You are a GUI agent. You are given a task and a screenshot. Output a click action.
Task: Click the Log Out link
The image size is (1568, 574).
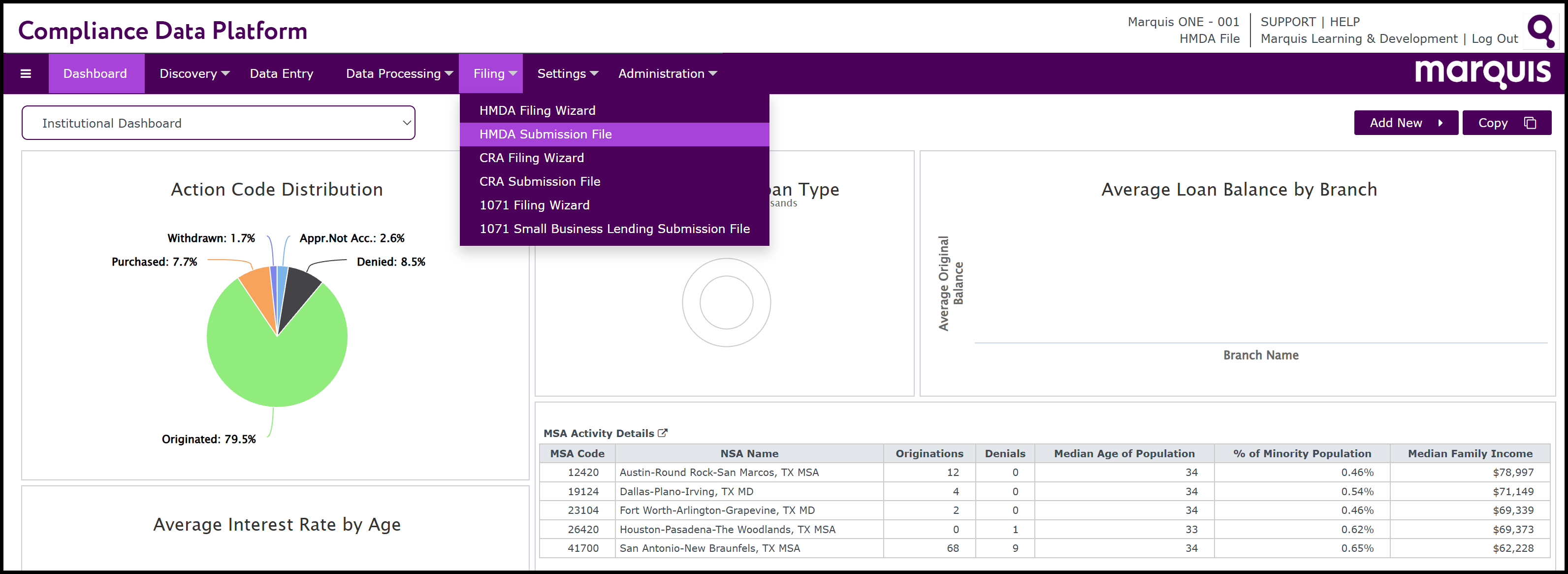tap(1494, 39)
